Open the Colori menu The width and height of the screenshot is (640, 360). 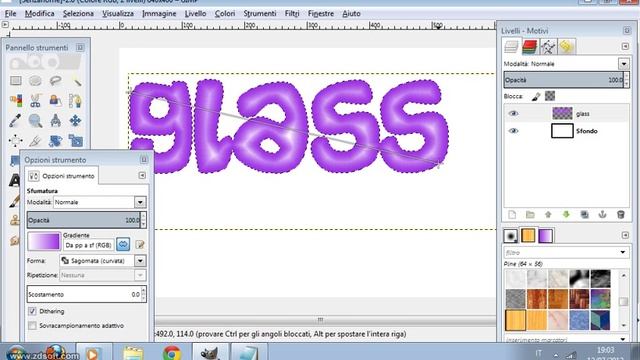pyautogui.click(x=224, y=13)
